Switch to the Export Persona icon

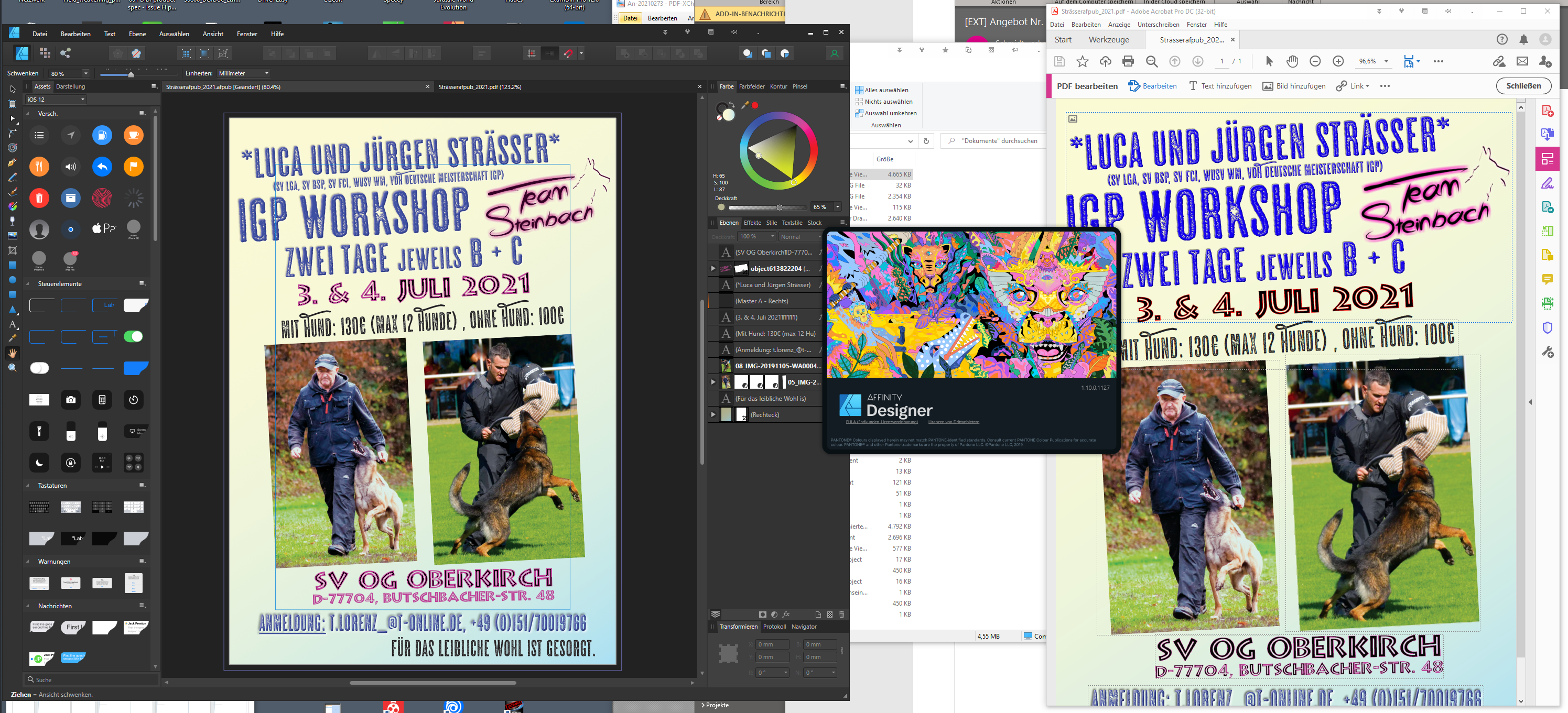point(66,53)
